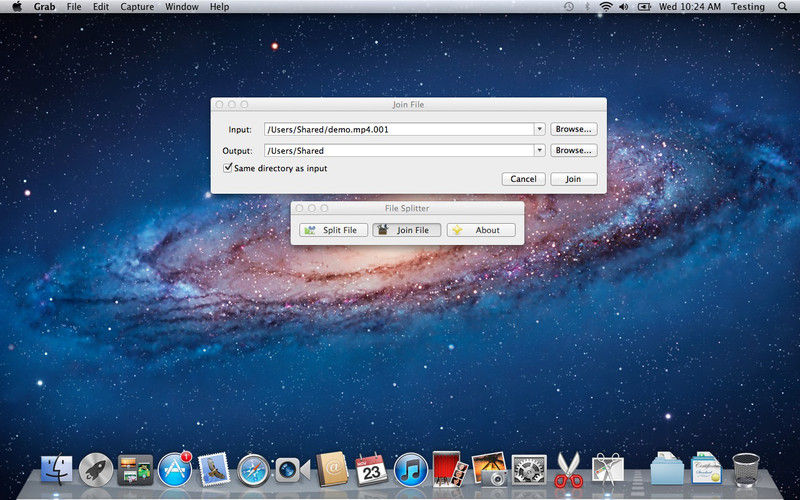The width and height of the screenshot is (800, 500).
Task: Open FaceTime camera icon in Dock
Action: pyautogui.click(x=292, y=470)
